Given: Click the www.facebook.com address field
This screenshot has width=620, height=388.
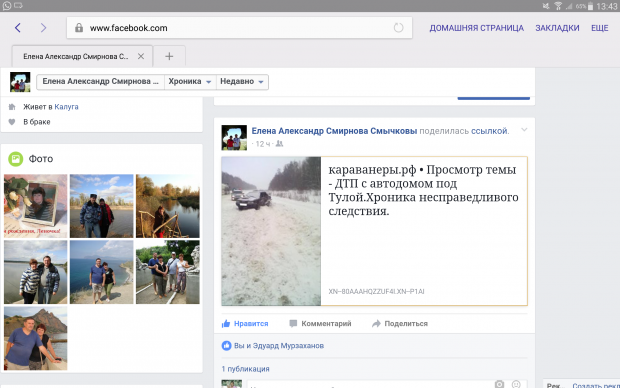Looking at the screenshot, I should tap(239, 28).
